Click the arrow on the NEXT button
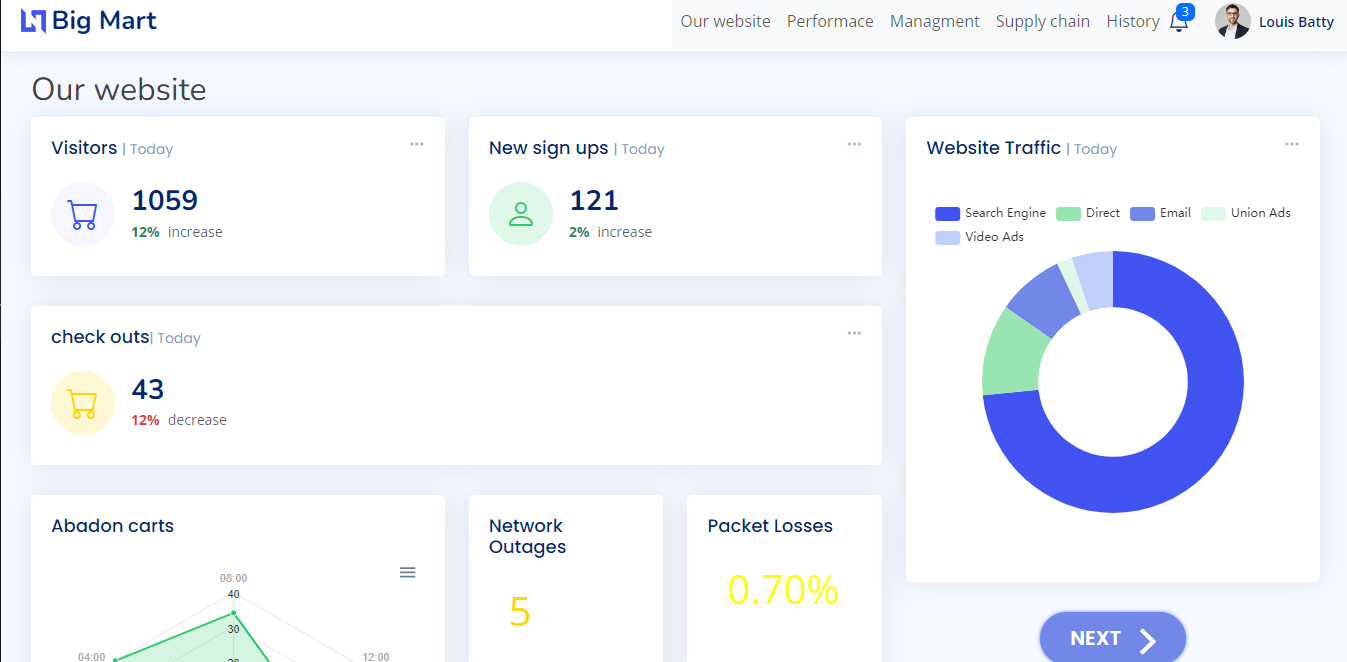Screen dimensions: 1347x662 point(1148,640)
